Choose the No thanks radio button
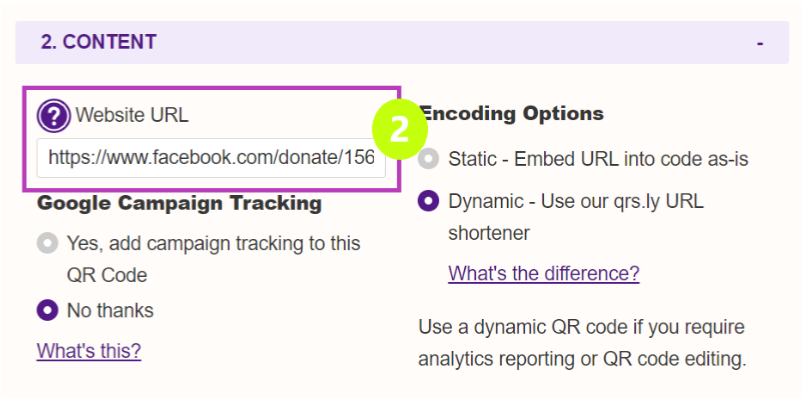Image resolution: width=805 pixels, height=401 pixels. coord(47,310)
